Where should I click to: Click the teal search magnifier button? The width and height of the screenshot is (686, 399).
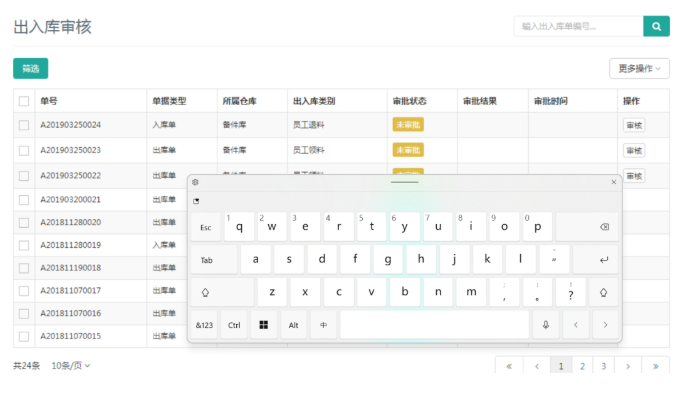tap(656, 26)
